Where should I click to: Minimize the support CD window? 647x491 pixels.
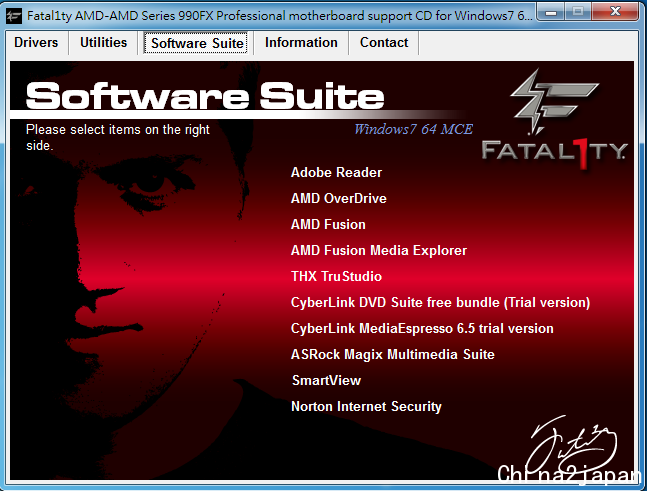pos(551,12)
